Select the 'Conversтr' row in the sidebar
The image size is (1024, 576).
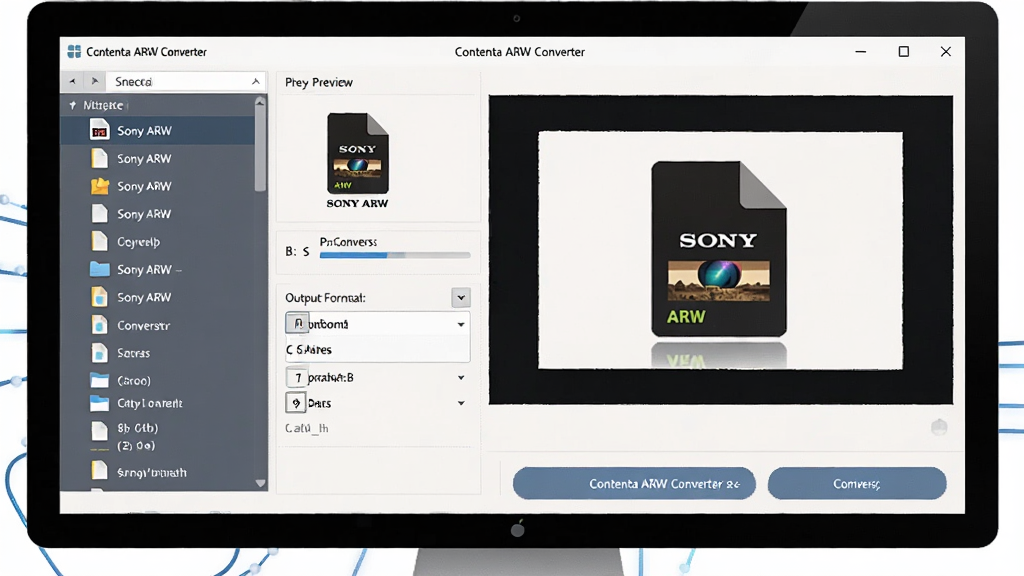157,325
